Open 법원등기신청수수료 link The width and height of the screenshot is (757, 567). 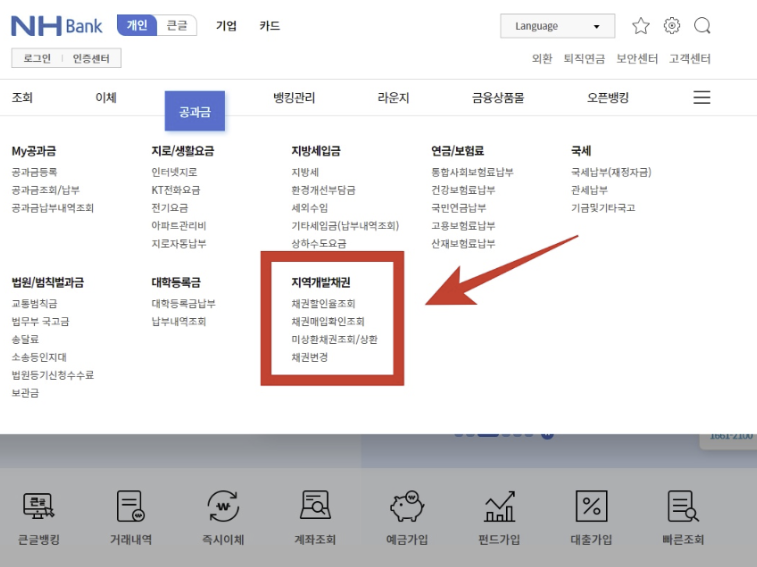coord(53,375)
